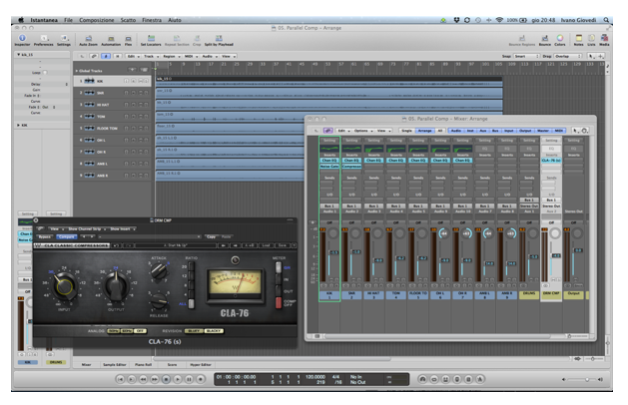Open the Region dropdown in arrange toolbar
This screenshot has height=405, width=628.
171,56
